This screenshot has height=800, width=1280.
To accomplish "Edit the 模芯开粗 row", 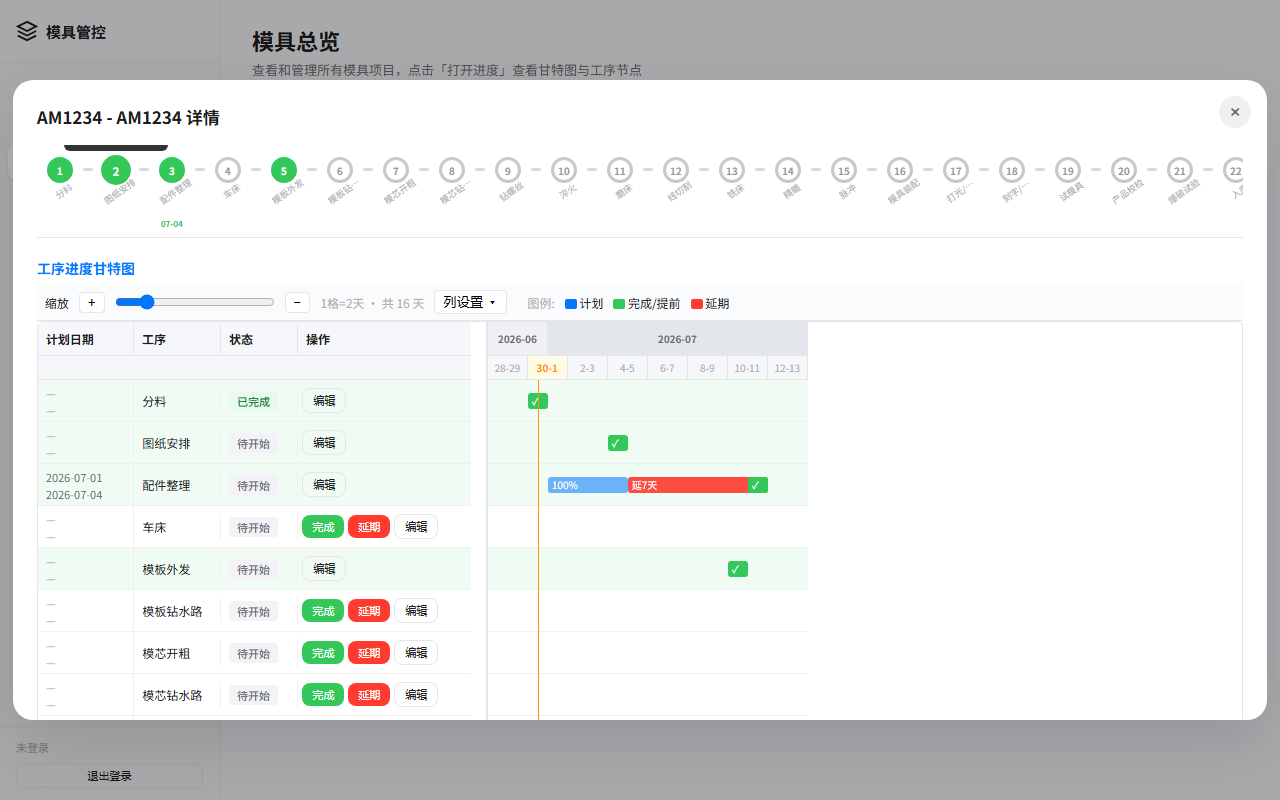I will click(x=416, y=653).
